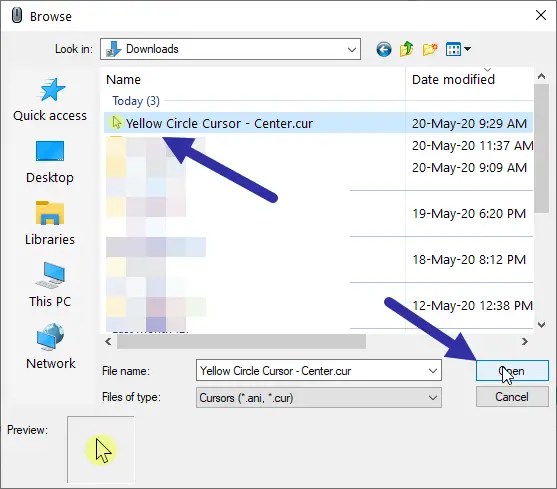
Task: Go back to the last folder visited
Action: coord(384,49)
